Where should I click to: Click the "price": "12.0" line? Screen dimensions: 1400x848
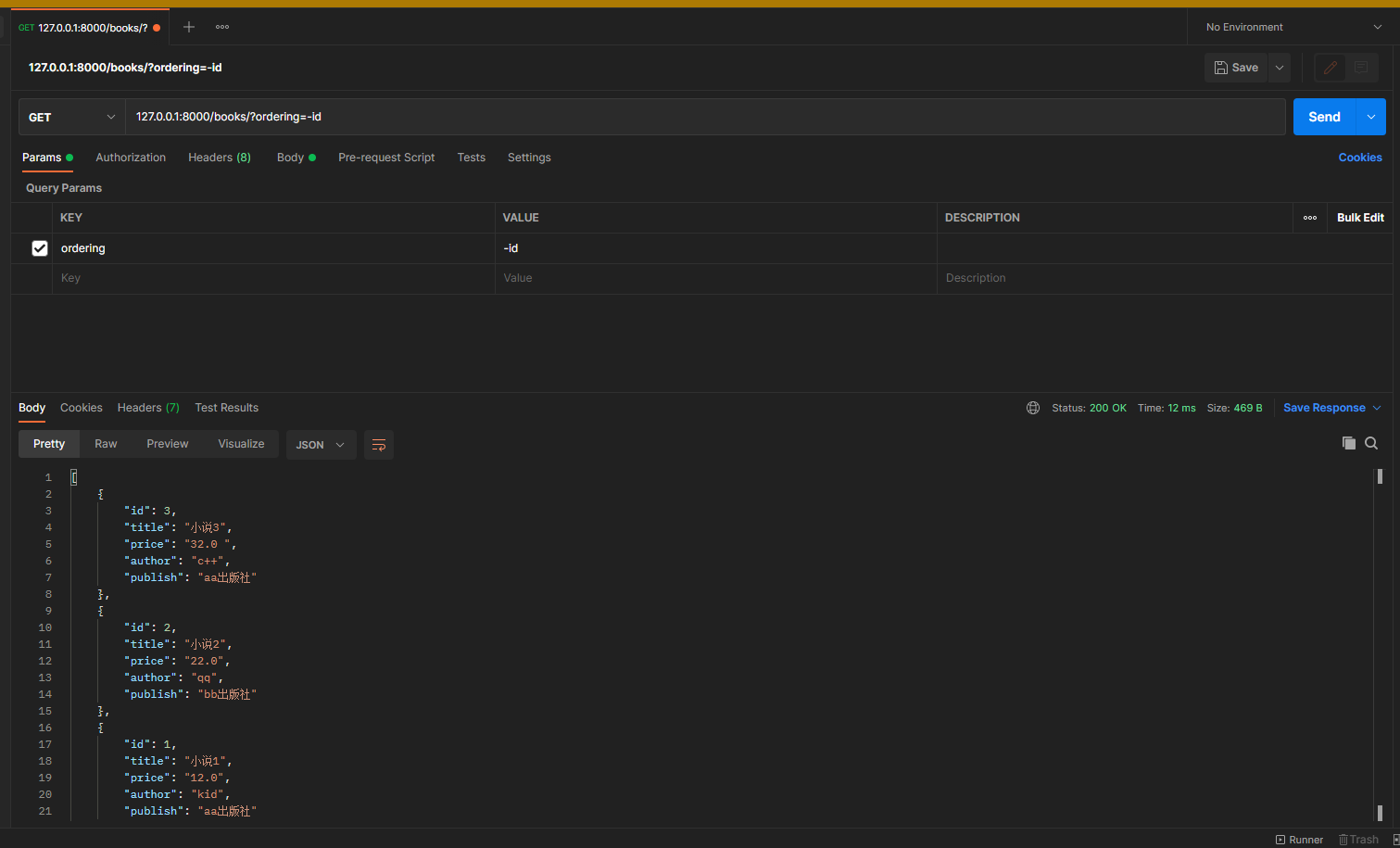(x=177, y=778)
